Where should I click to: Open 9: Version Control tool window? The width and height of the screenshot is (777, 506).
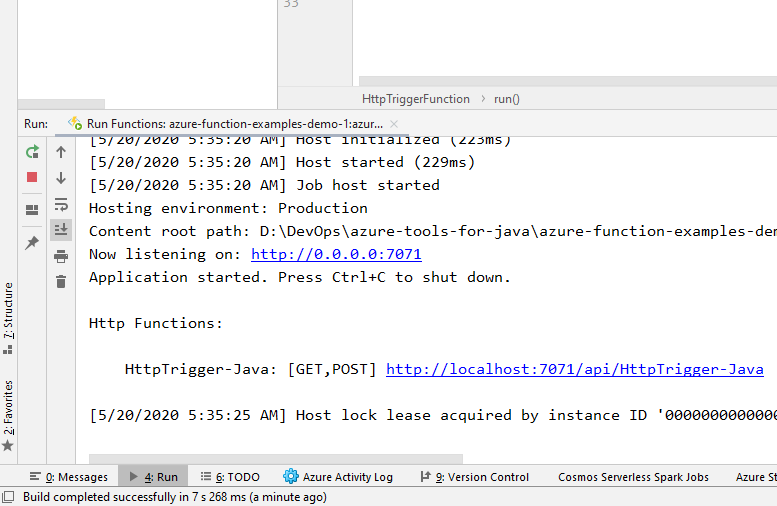click(x=475, y=477)
